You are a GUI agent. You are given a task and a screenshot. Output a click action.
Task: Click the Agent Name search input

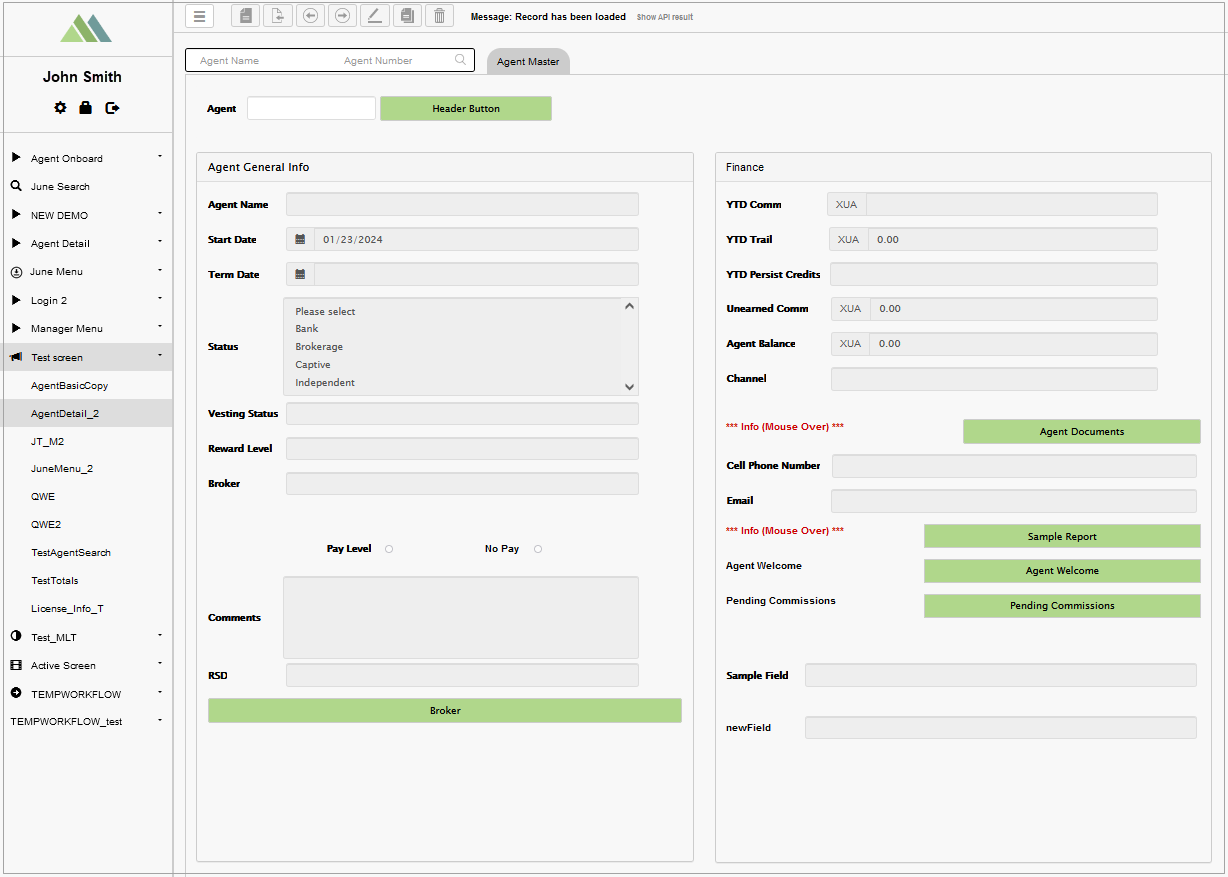click(260, 61)
